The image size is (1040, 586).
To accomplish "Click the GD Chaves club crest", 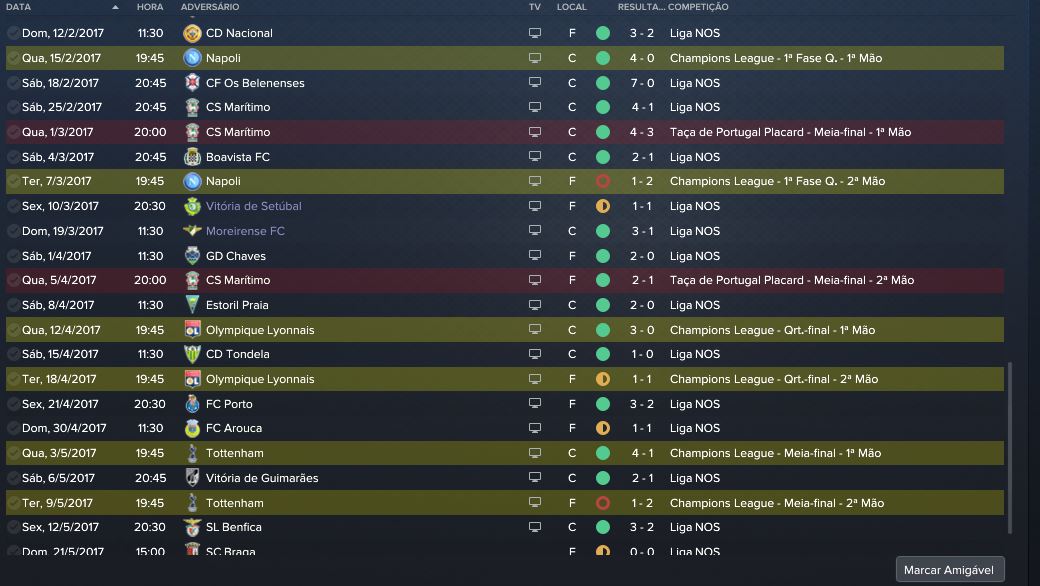I will 193,256.
